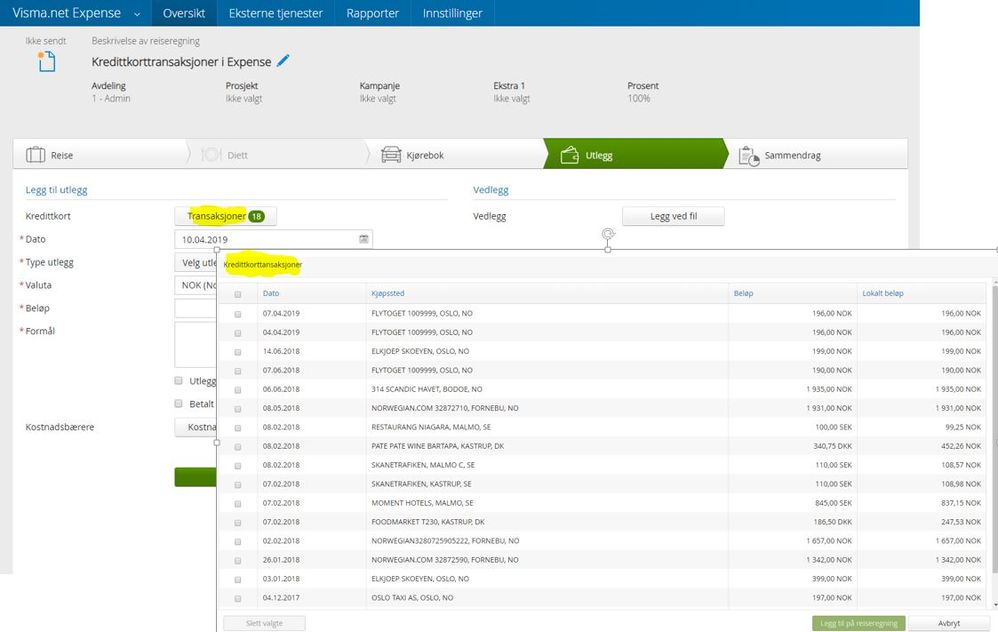Select the Diett plate step icon
Image resolution: width=998 pixels, height=632 pixels.
click(211, 155)
